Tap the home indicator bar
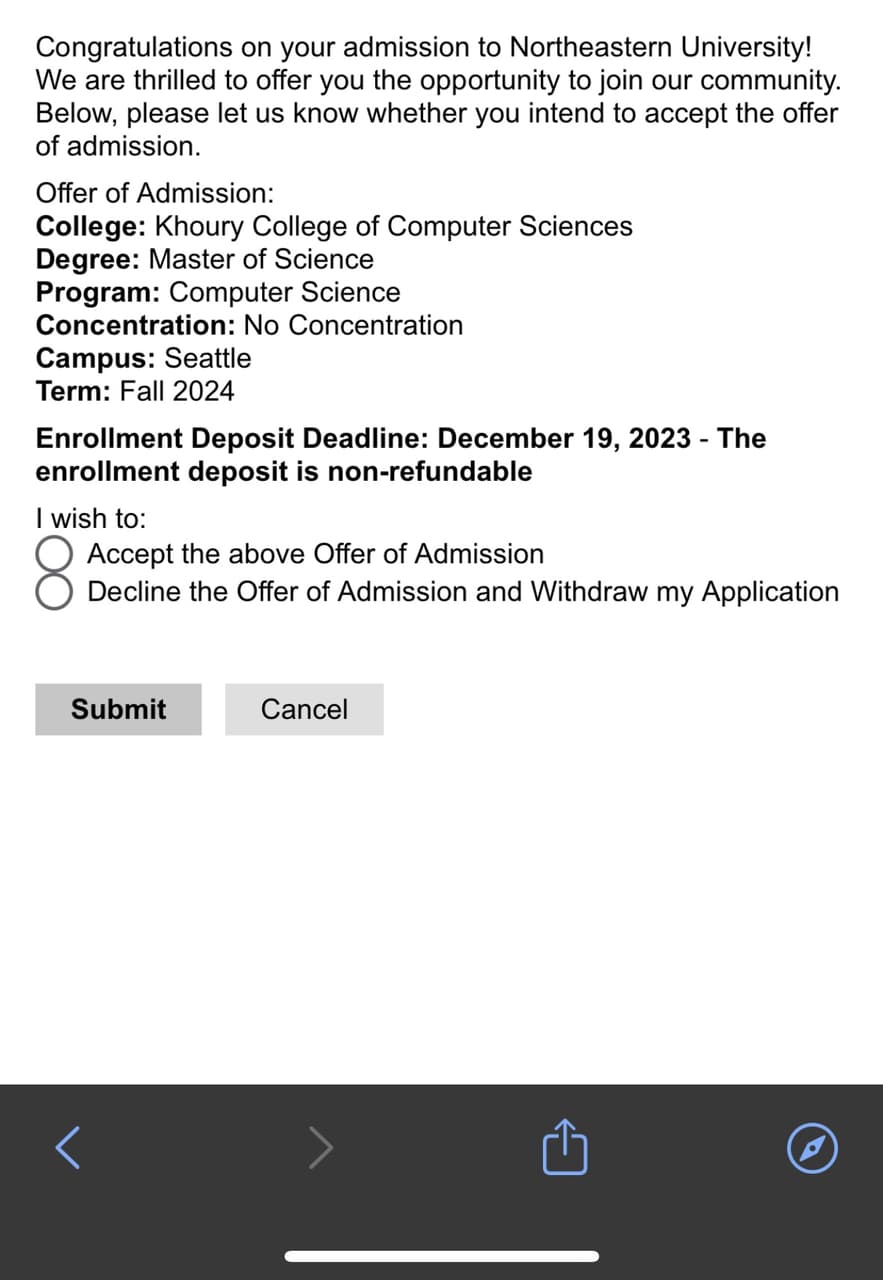 coord(441,1256)
